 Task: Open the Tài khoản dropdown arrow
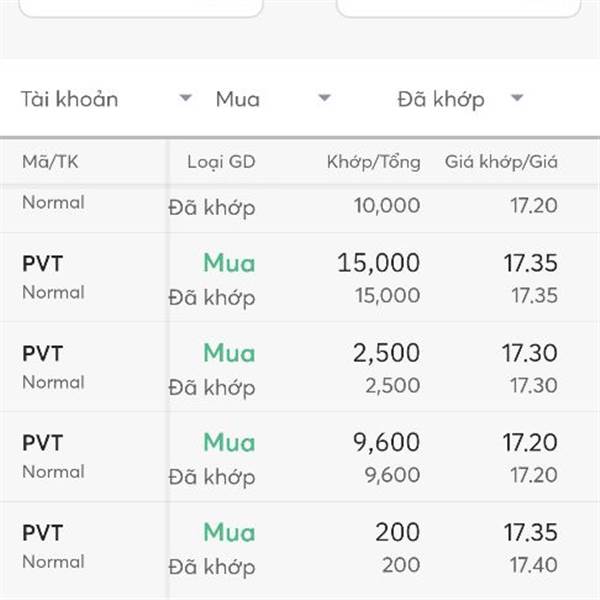[185, 98]
